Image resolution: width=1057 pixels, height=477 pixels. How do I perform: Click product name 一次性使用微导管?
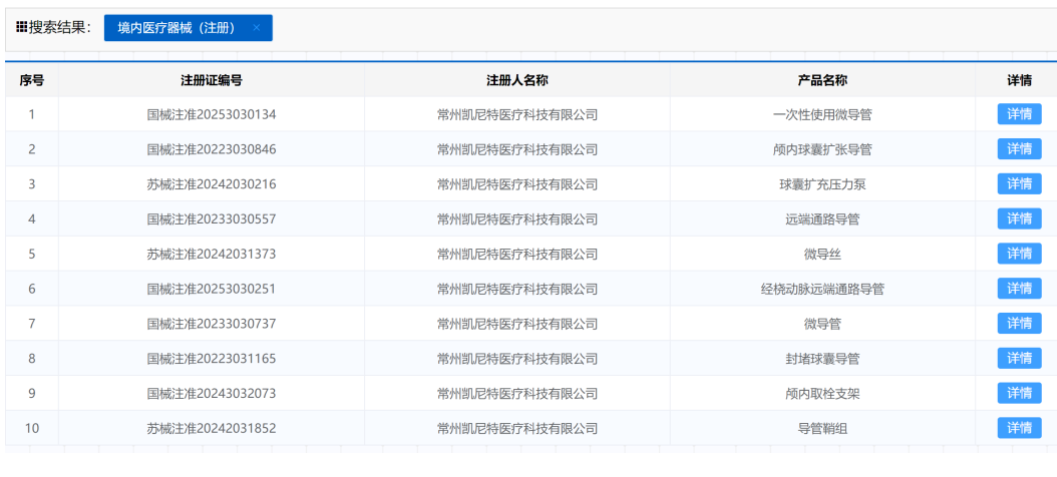[822, 115]
